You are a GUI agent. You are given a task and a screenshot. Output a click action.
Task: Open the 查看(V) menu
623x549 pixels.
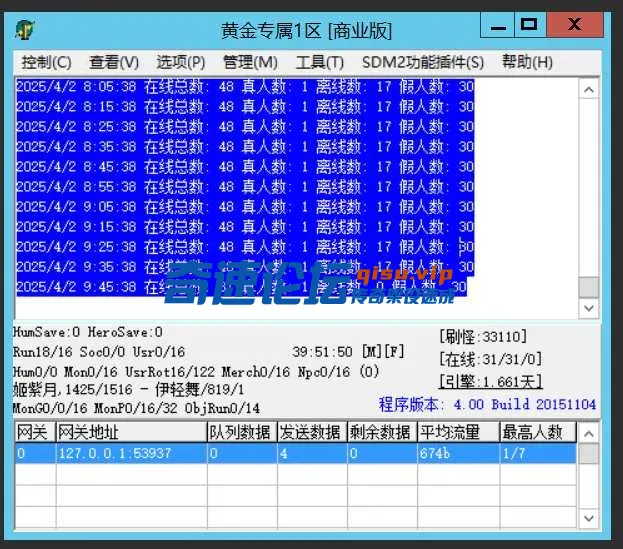[114, 62]
